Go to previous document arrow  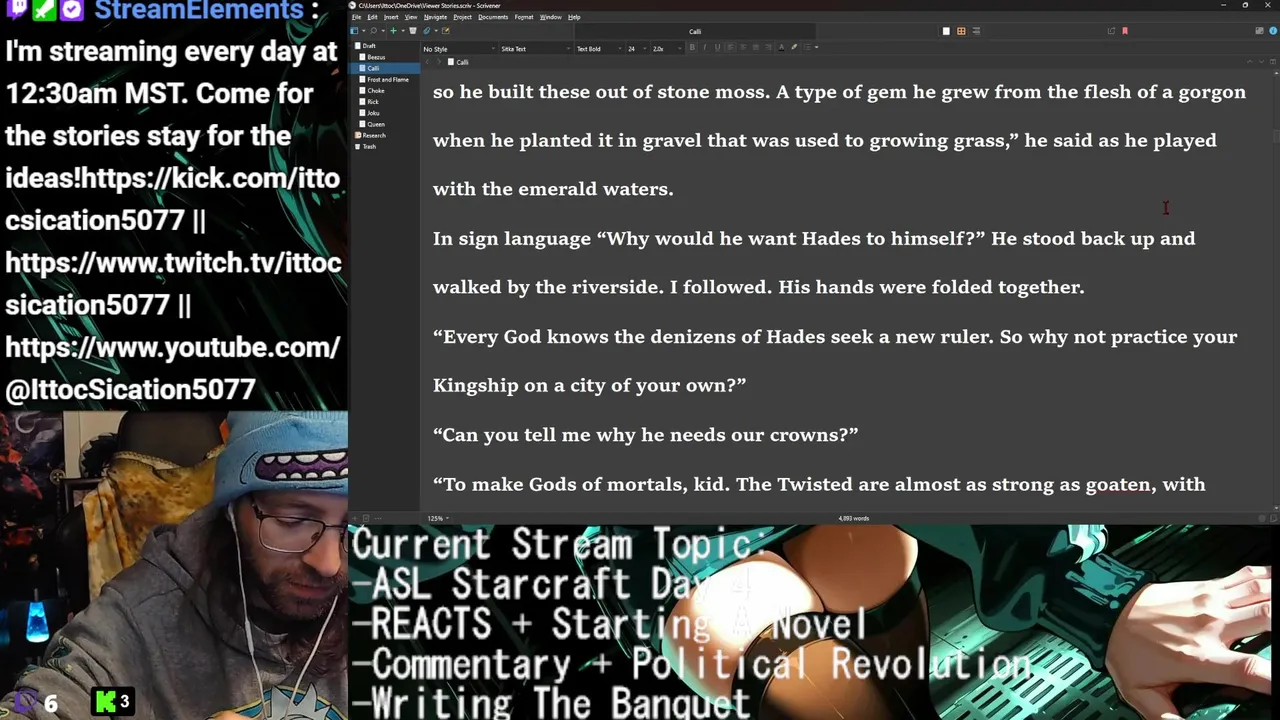1250,62
